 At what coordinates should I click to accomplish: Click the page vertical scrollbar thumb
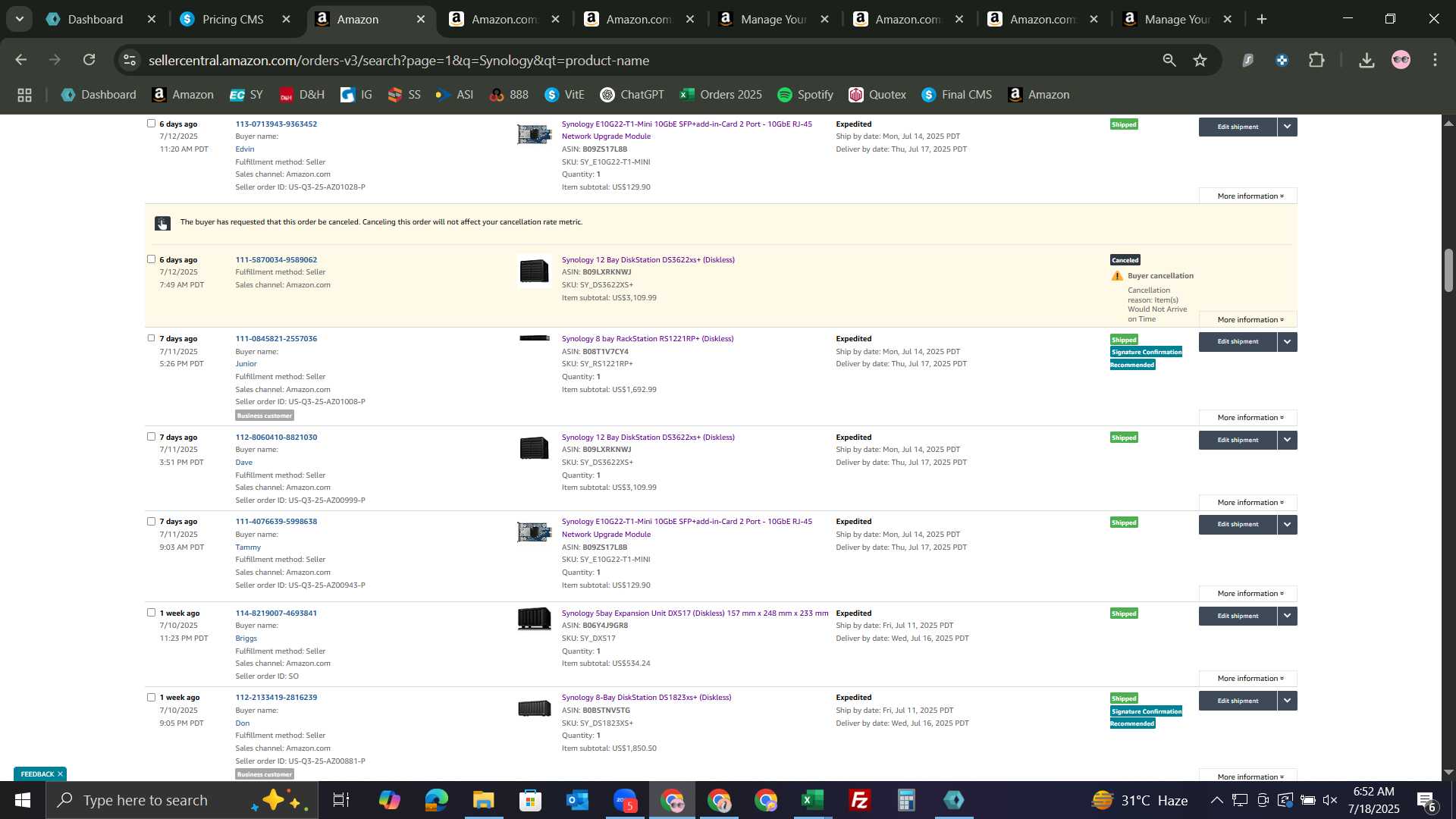click(x=1448, y=269)
